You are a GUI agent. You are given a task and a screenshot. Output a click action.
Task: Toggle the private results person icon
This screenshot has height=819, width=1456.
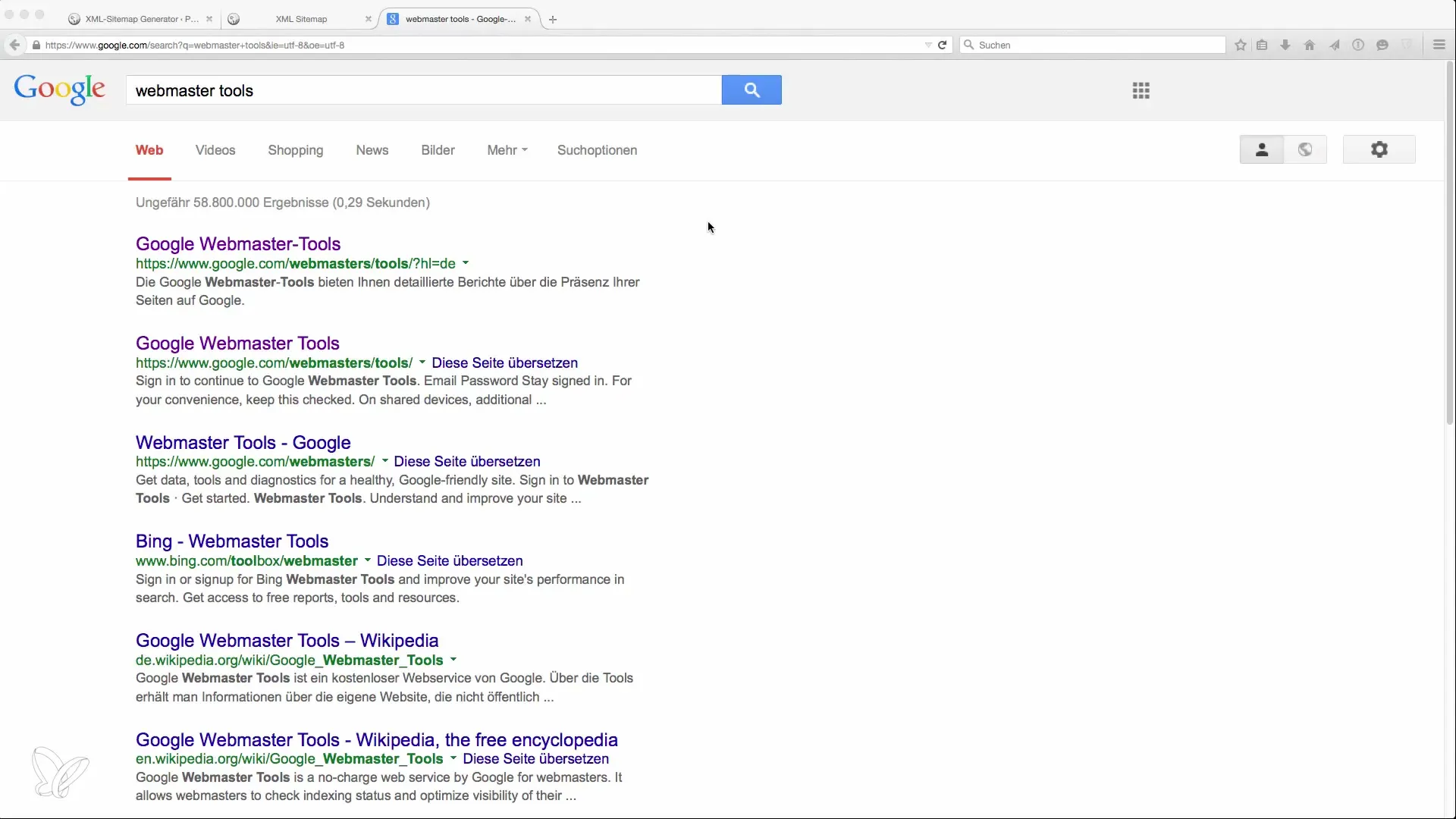tap(1262, 149)
